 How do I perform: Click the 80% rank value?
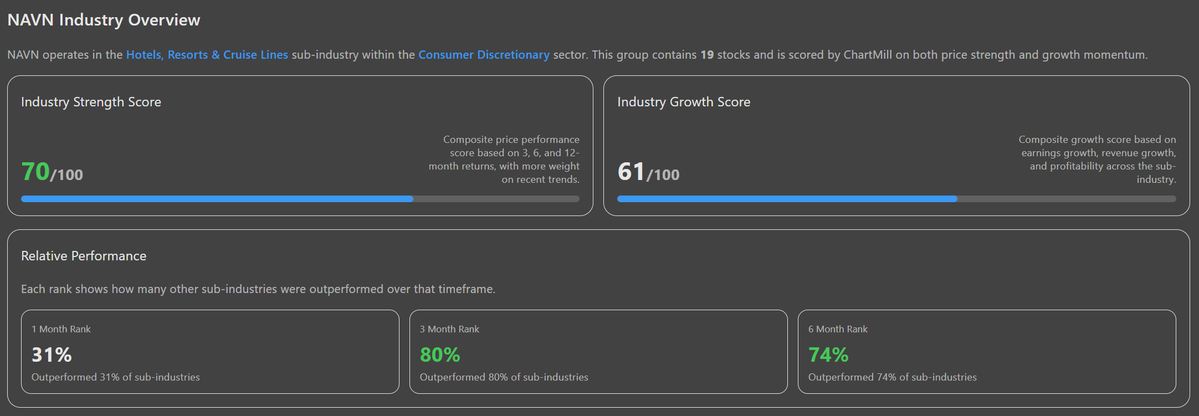pyautogui.click(x=440, y=355)
